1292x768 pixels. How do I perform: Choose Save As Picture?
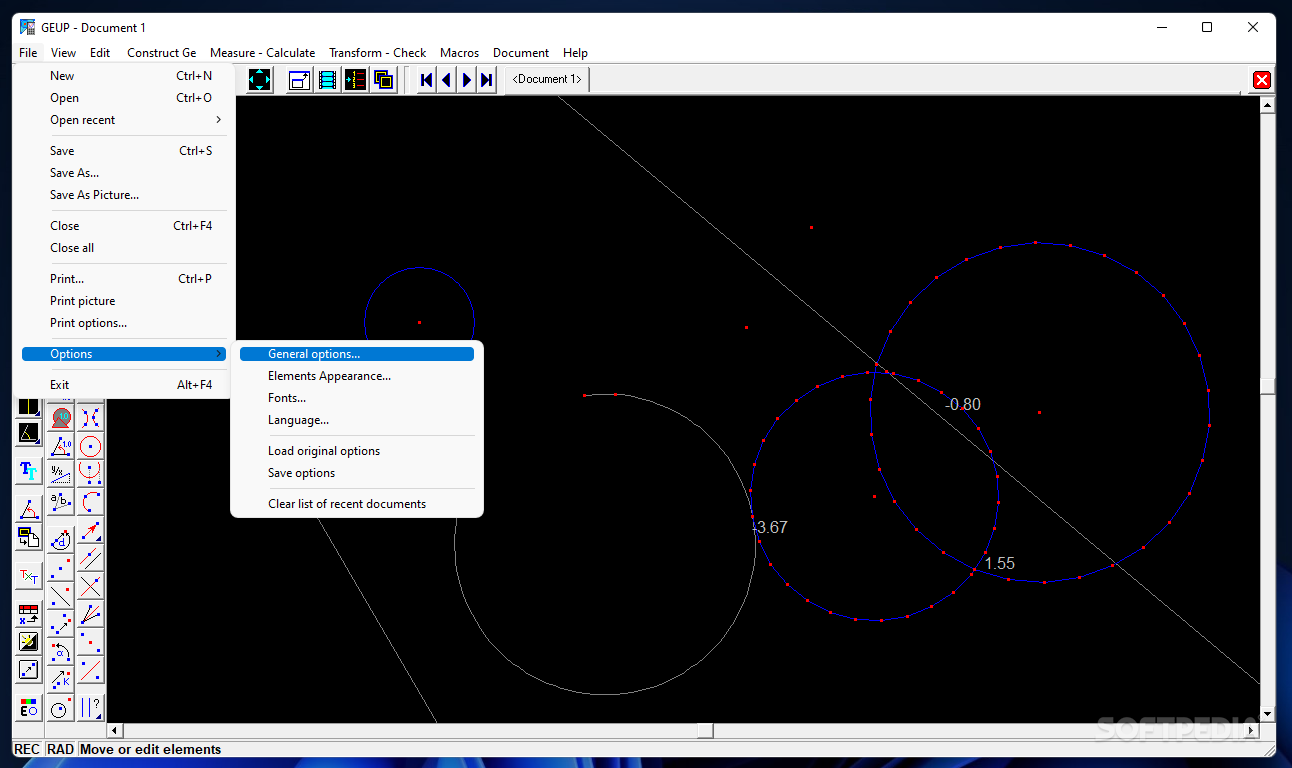[124, 195]
